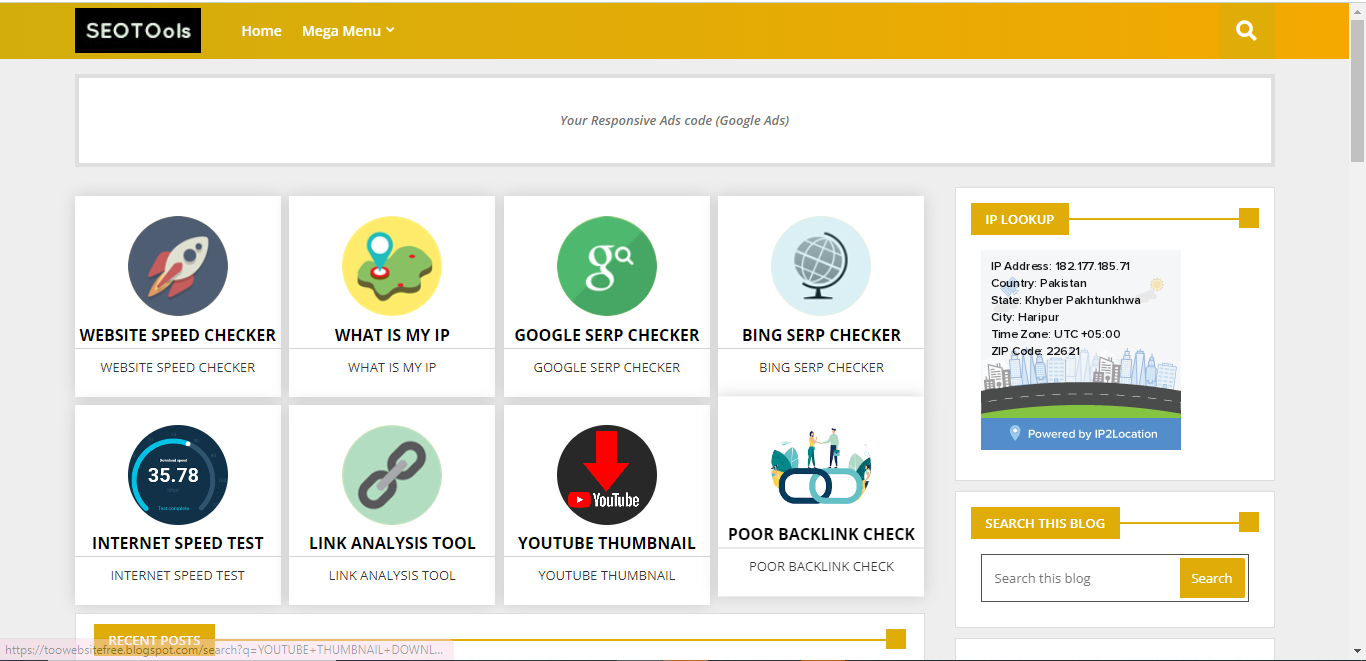Viewport: 1366px width, 661px height.
Task: Expand the Mega Menu chevron
Action: point(391,30)
